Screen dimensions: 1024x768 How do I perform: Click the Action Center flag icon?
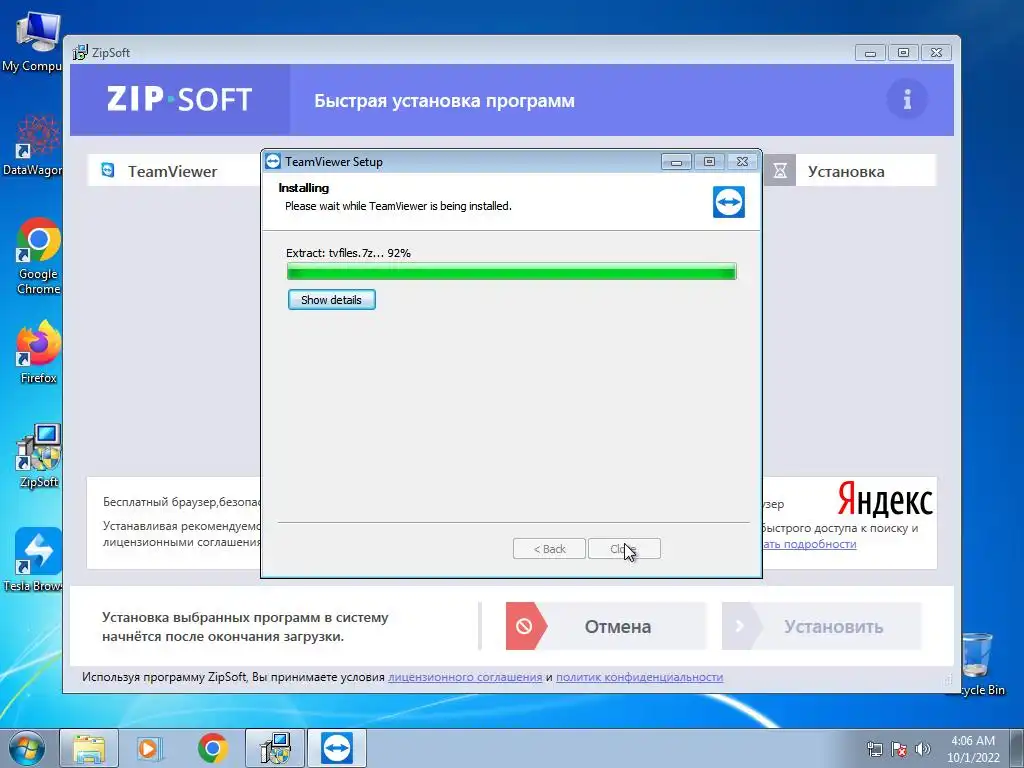(899, 749)
